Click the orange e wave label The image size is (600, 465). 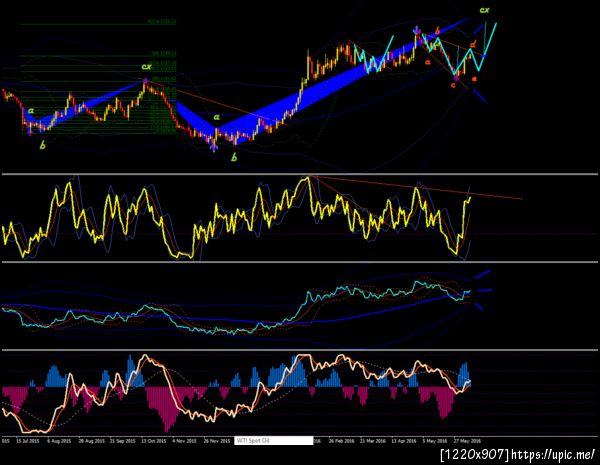(x=474, y=79)
